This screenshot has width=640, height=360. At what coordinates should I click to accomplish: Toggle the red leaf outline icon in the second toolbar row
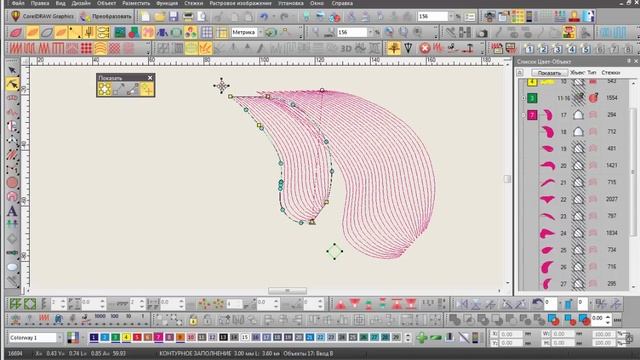coord(16,33)
